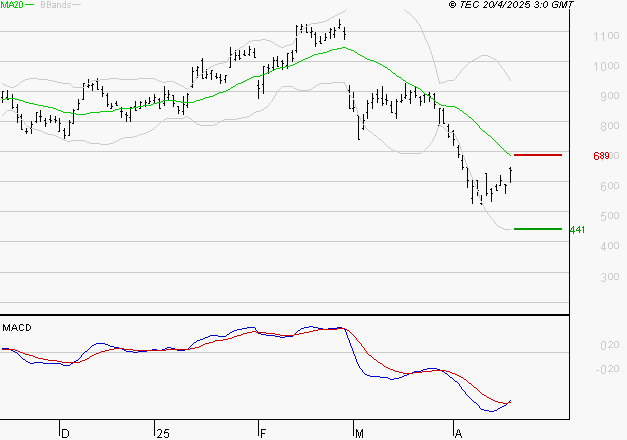Image resolution: width=627 pixels, height=440 pixels.
Task: Click the MA20 legend label
Action: tap(12, 4)
